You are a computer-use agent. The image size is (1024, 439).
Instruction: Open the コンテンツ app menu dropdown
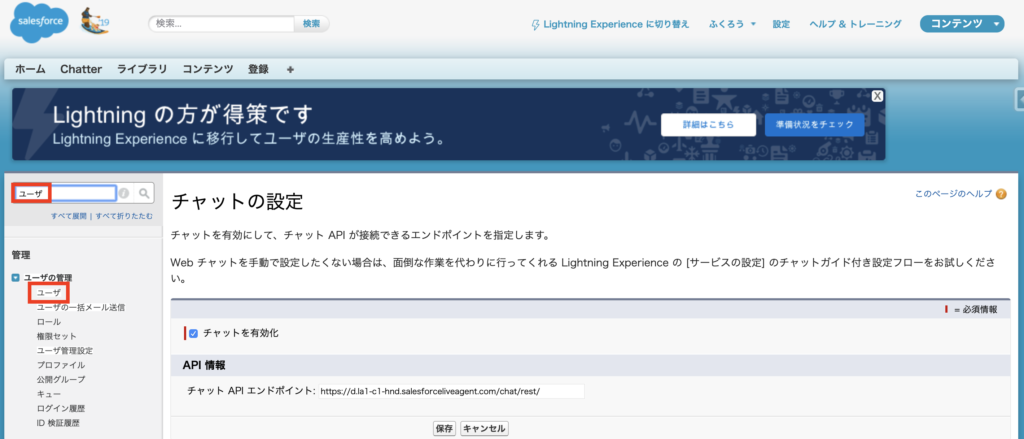pos(962,24)
